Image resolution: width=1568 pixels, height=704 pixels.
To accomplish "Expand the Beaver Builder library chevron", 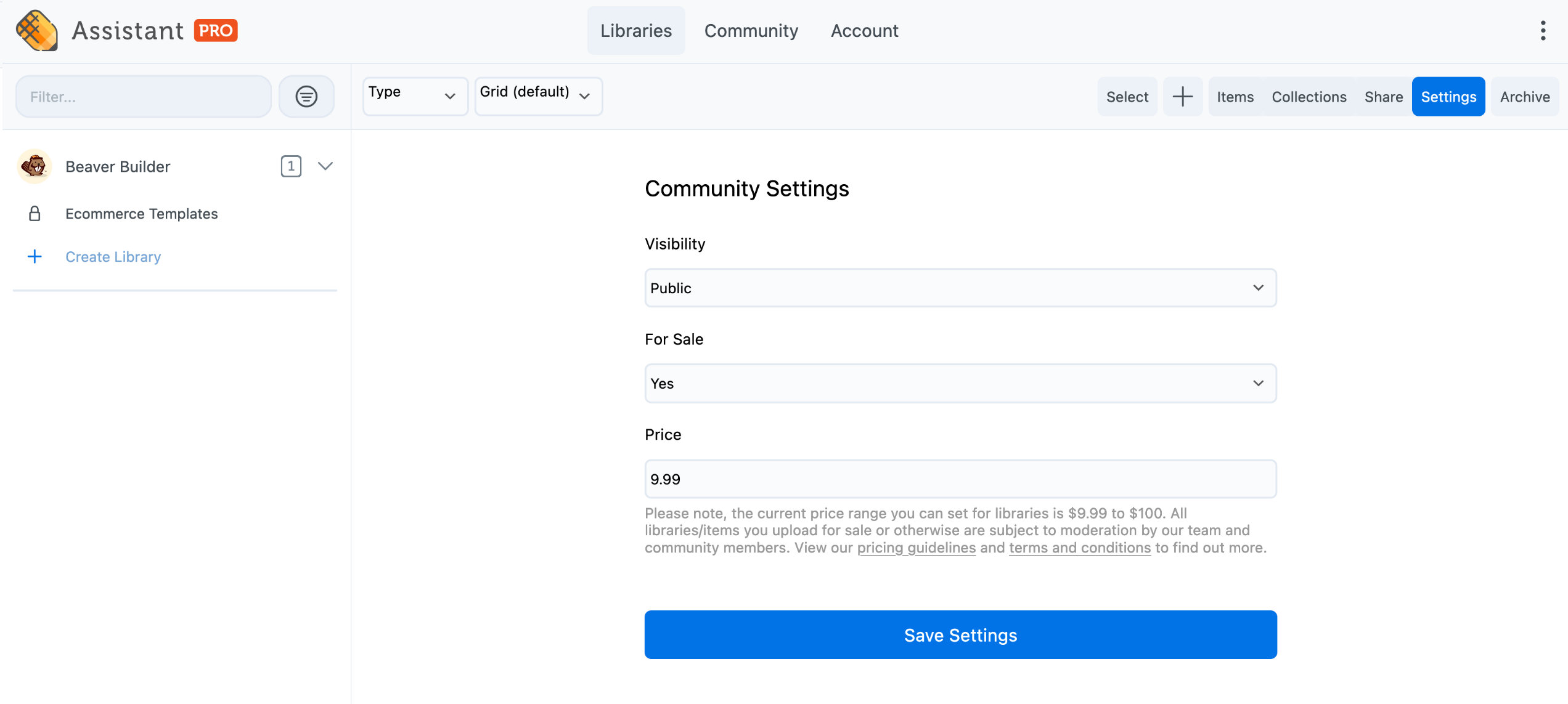I will (325, 166).
